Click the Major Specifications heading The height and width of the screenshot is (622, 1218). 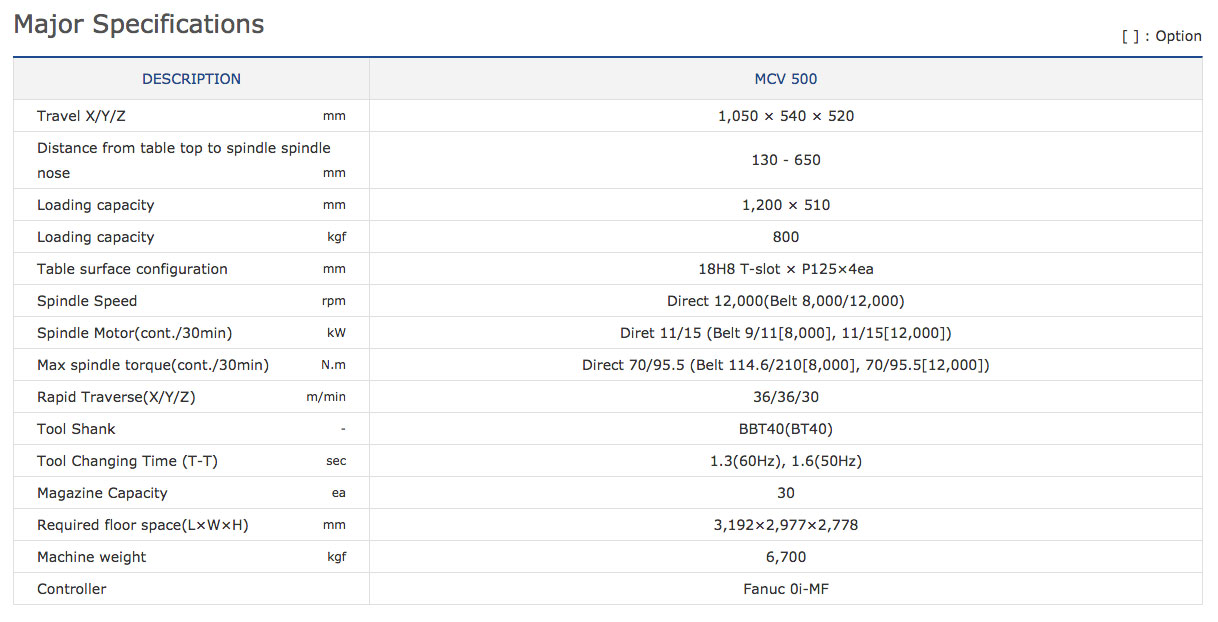(x=139, y=24)
